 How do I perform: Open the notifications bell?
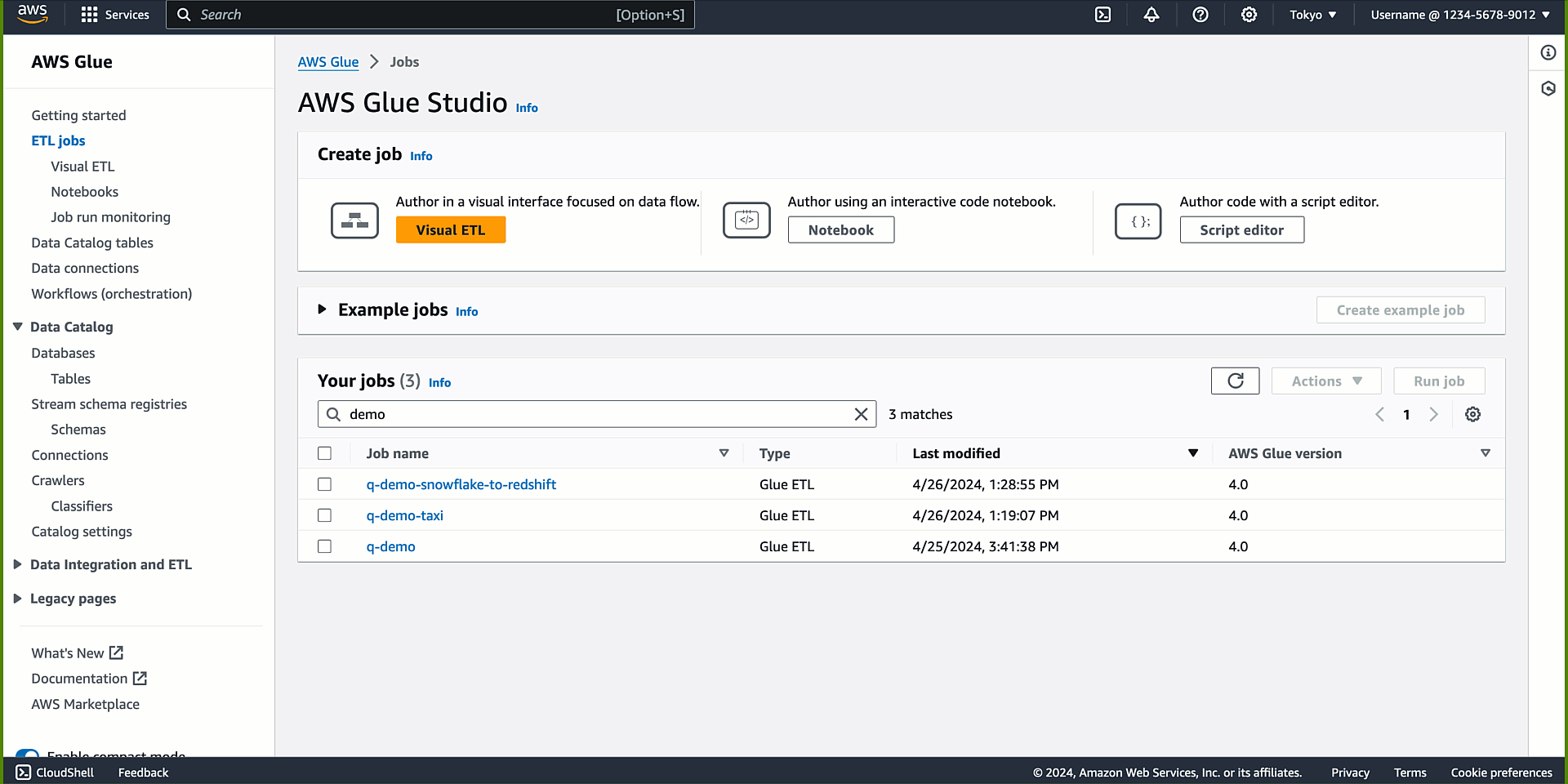point(1151,15)
